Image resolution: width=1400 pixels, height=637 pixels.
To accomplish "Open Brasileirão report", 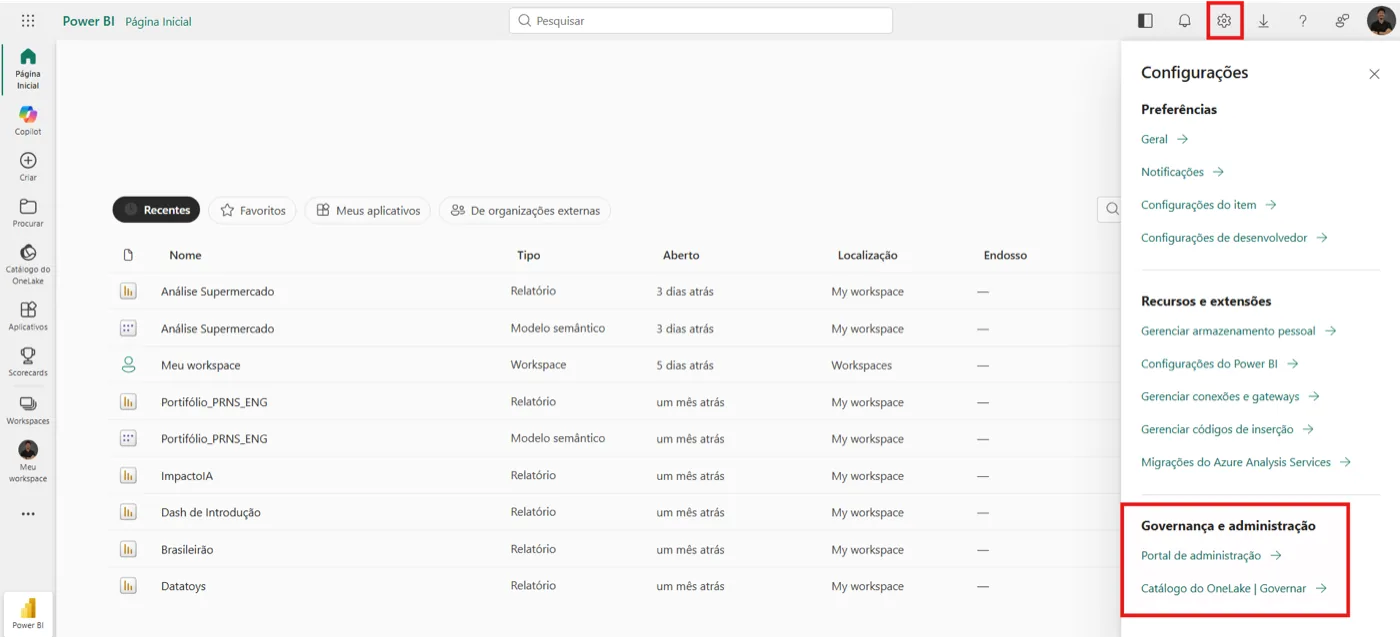I will pos(187,549).
